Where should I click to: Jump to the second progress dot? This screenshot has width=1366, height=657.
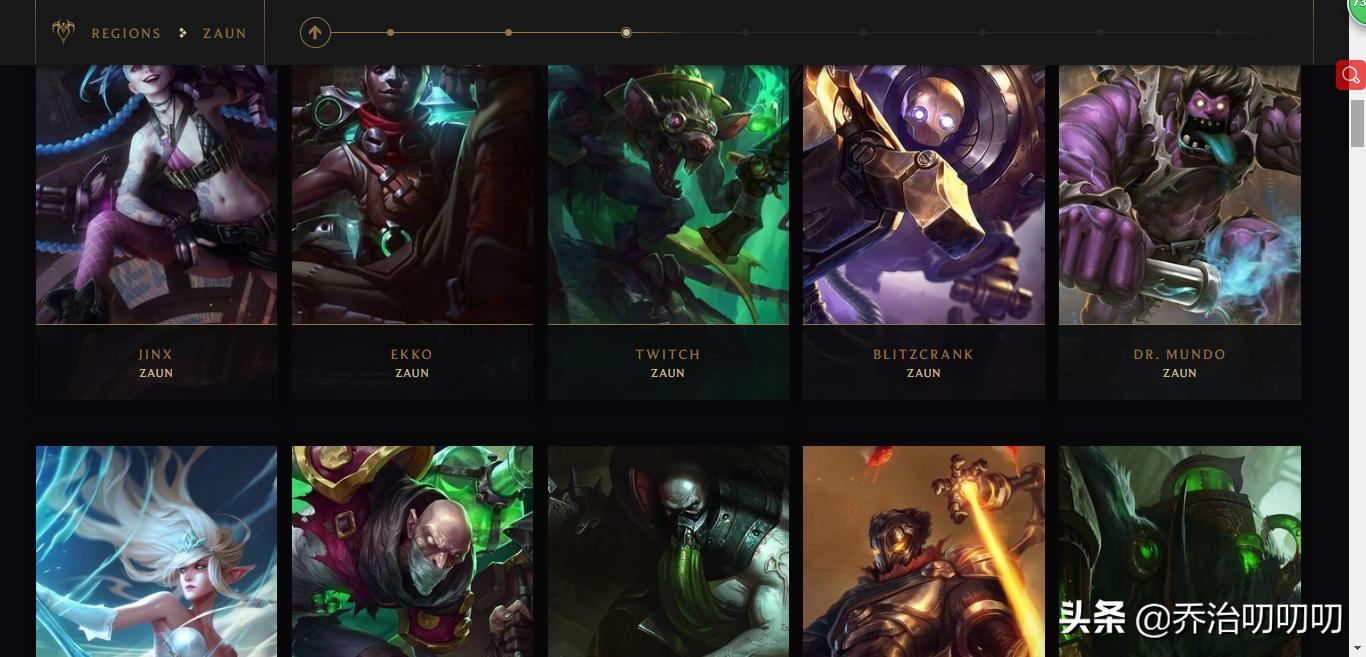tap(508, 33)
